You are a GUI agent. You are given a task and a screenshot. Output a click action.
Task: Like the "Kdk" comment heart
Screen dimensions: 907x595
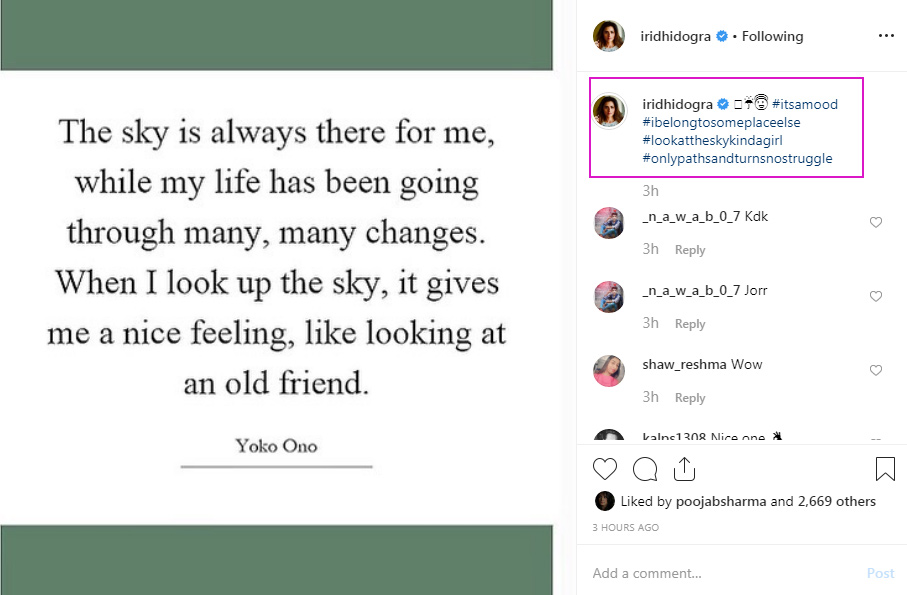876,223
